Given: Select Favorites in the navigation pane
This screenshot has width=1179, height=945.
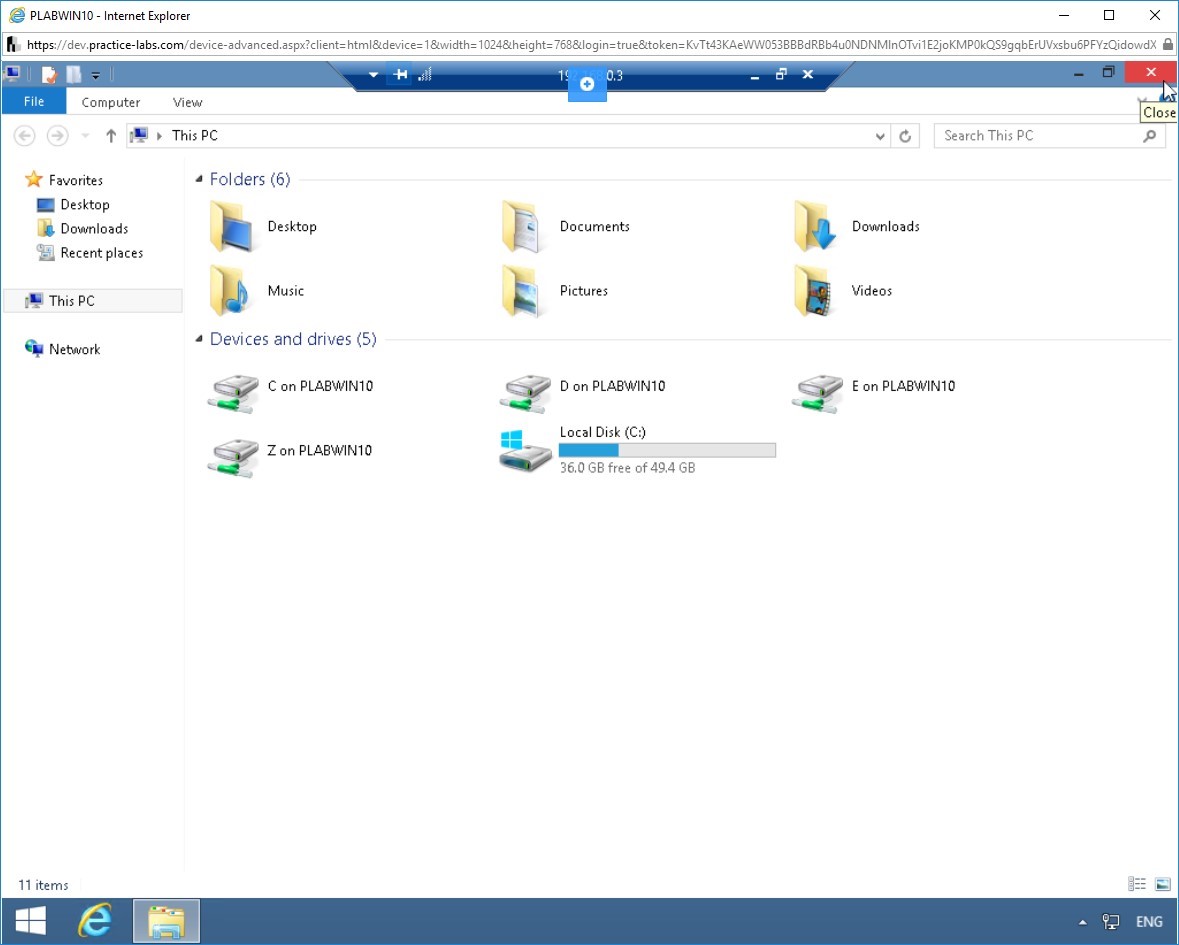Looking at the screenshot, I should tap(75, 180).
